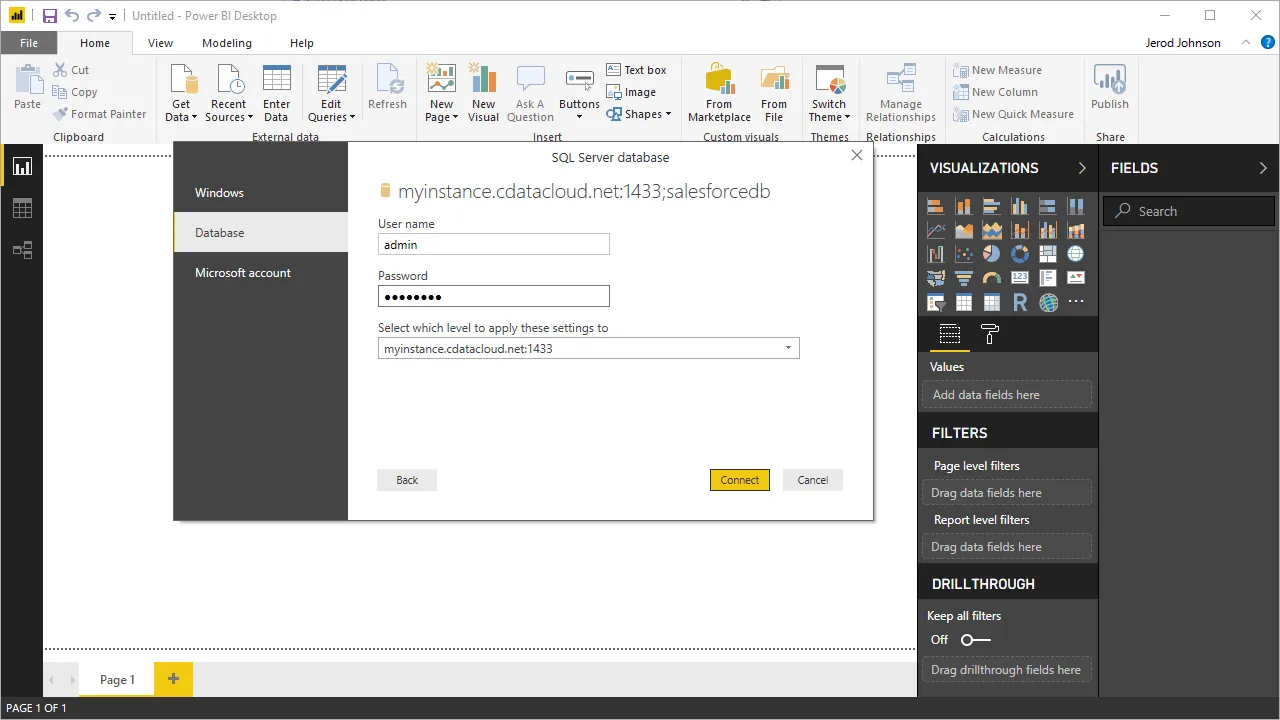Viewport: 1280px width, 720px height.
Task: Open the File menu
Action: 29,43
